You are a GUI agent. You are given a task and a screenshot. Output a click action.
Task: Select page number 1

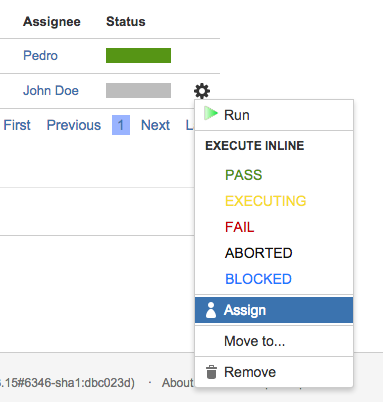(x=121, y=125)
